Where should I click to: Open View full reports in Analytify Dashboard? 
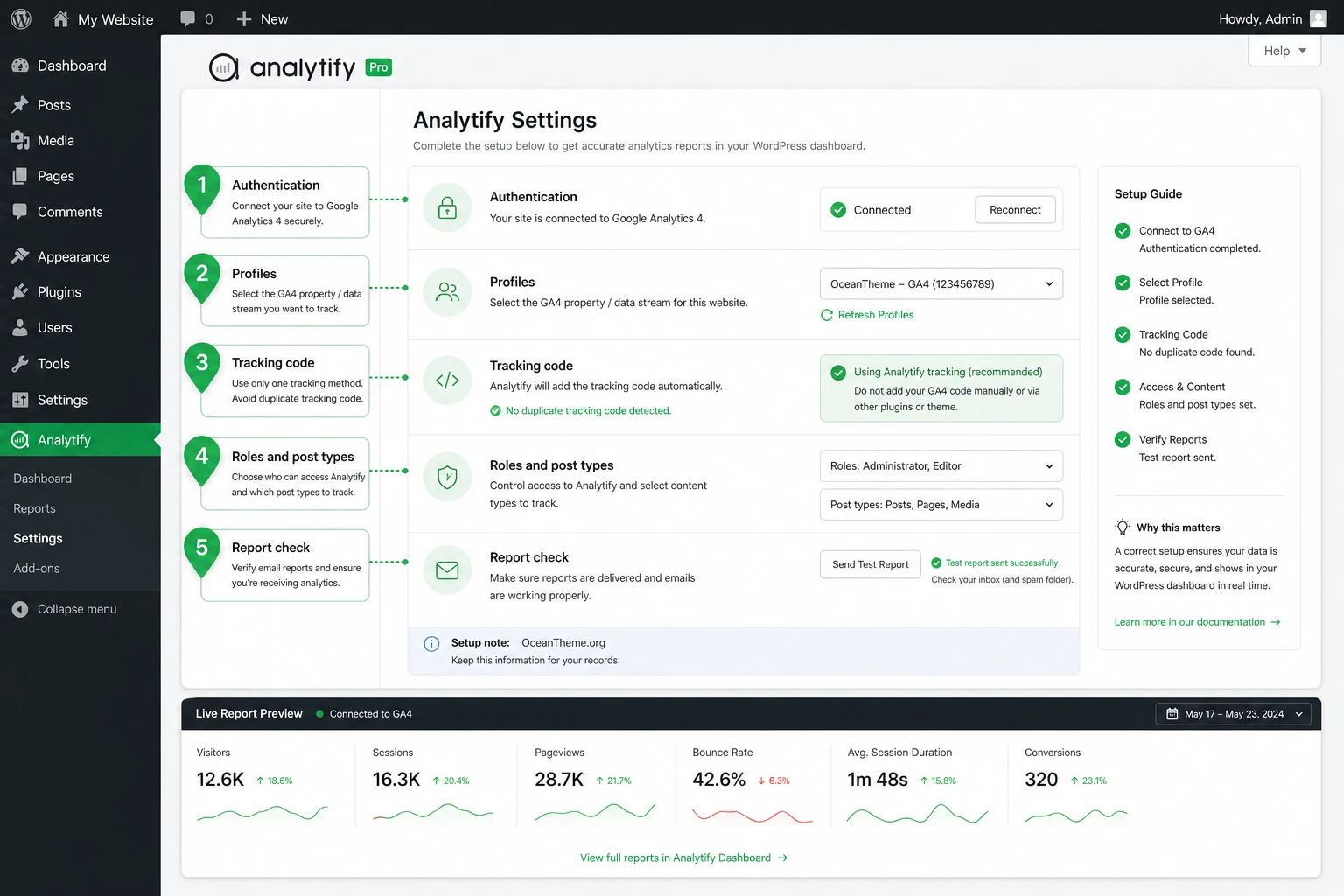tap(683, 857)
